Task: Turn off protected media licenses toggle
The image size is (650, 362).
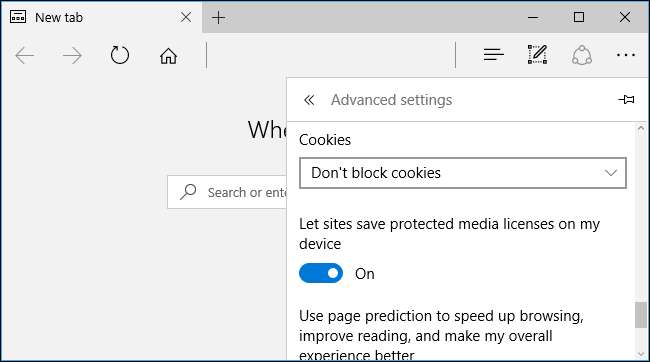Action: (321, 273)
